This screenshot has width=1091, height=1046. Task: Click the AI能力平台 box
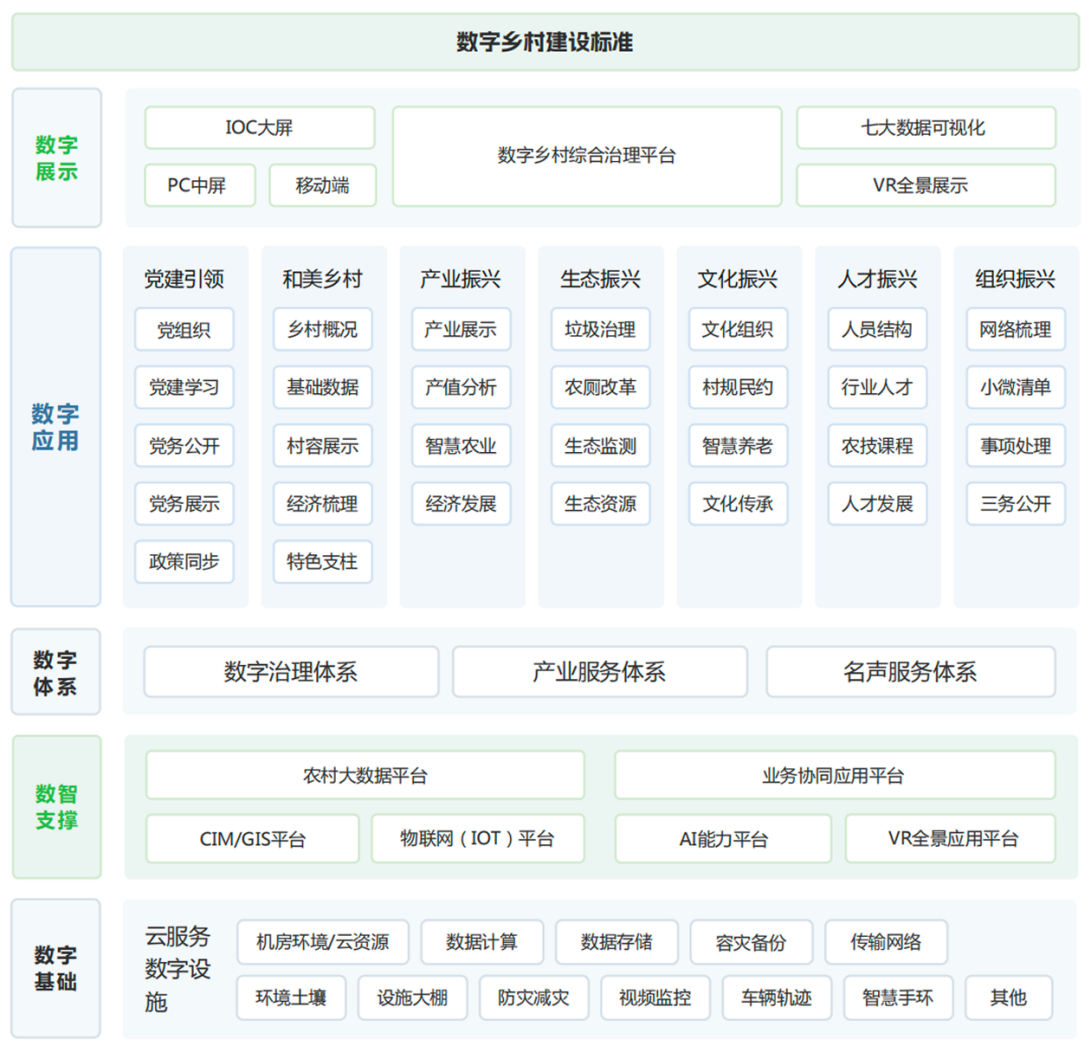click(723, 839)
